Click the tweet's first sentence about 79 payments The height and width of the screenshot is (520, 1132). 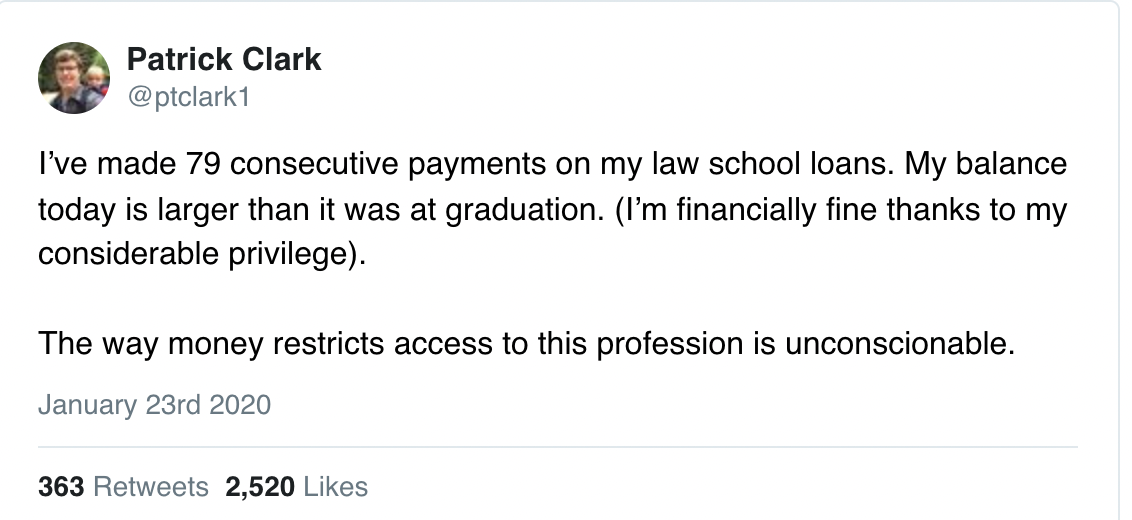click(x=467, y=164)
